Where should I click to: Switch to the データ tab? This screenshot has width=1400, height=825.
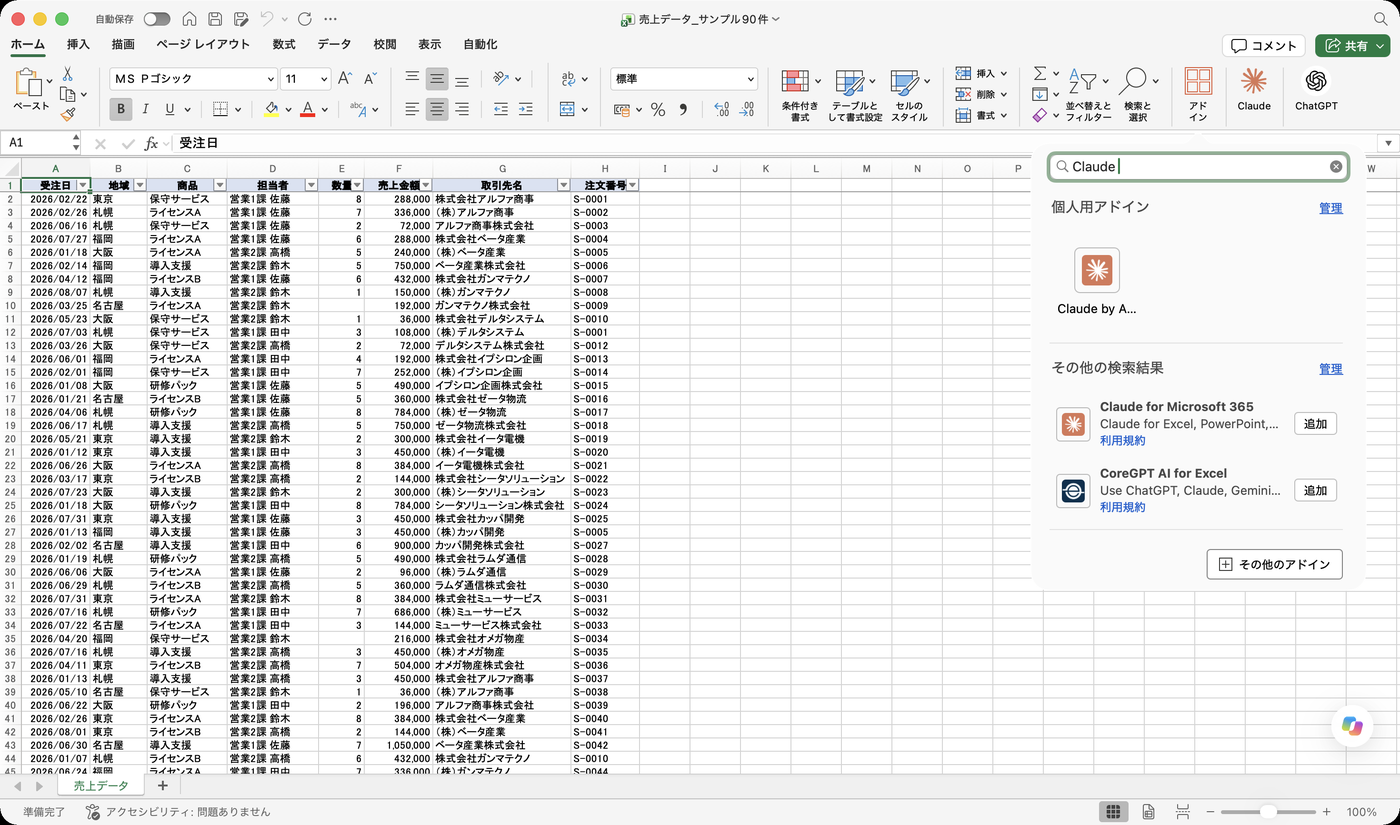334,44
